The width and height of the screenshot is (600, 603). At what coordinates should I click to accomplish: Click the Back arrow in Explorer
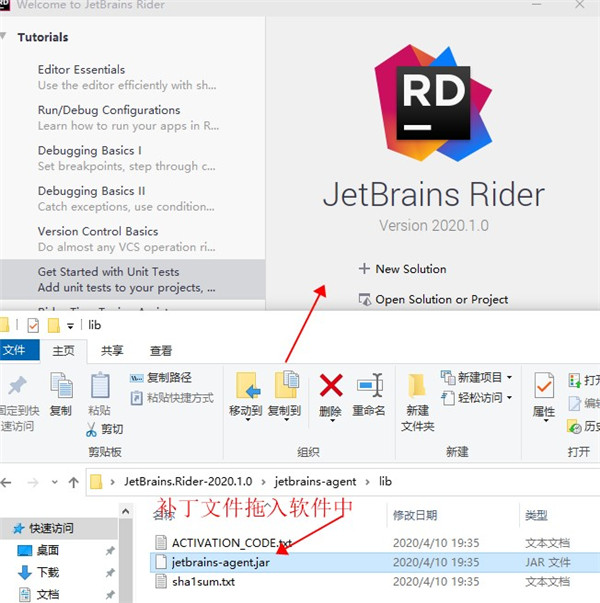pyautogui.click(x=6, y=482)
